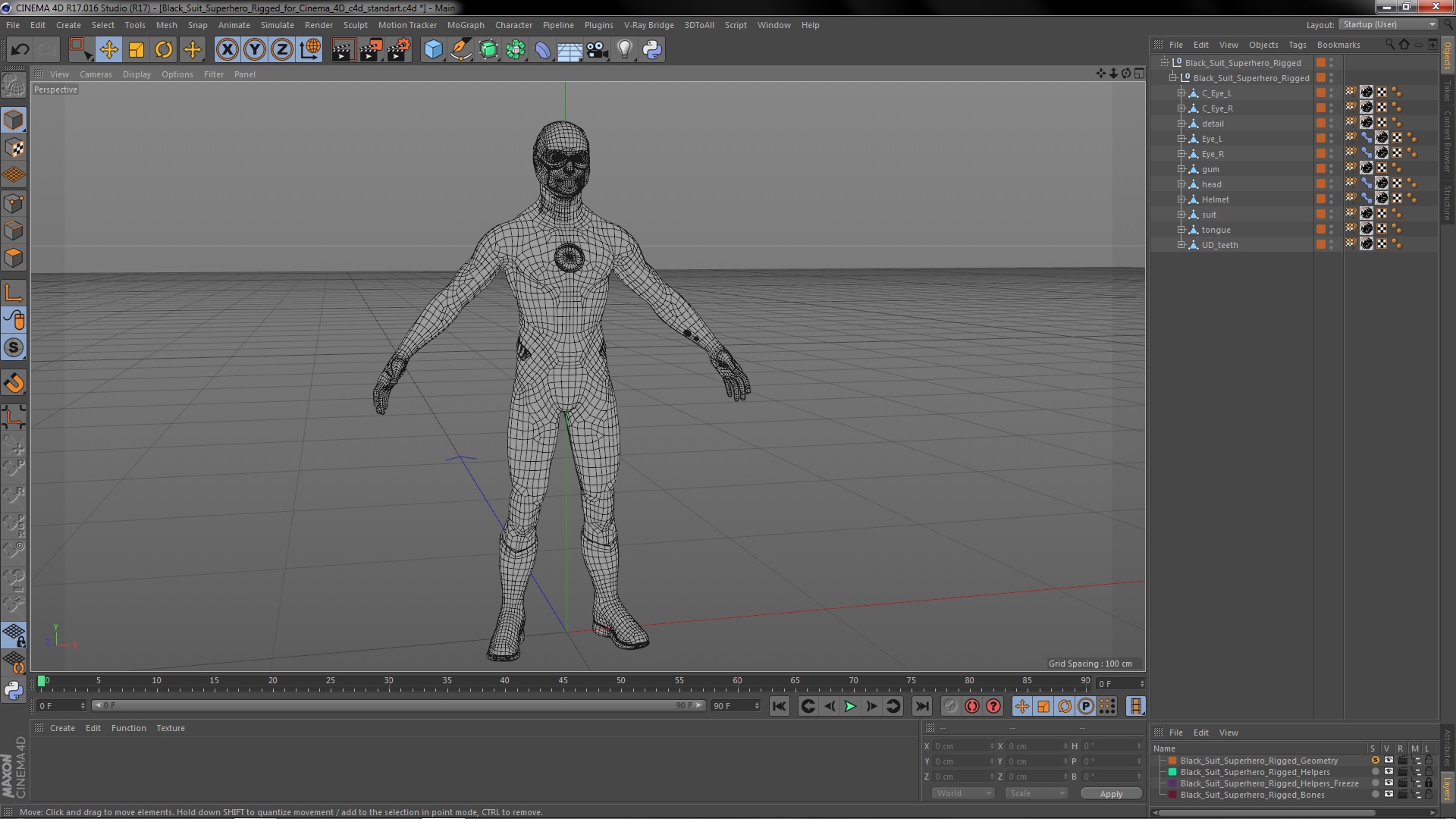Click the coordinate system icon

[x=309, y=50]
